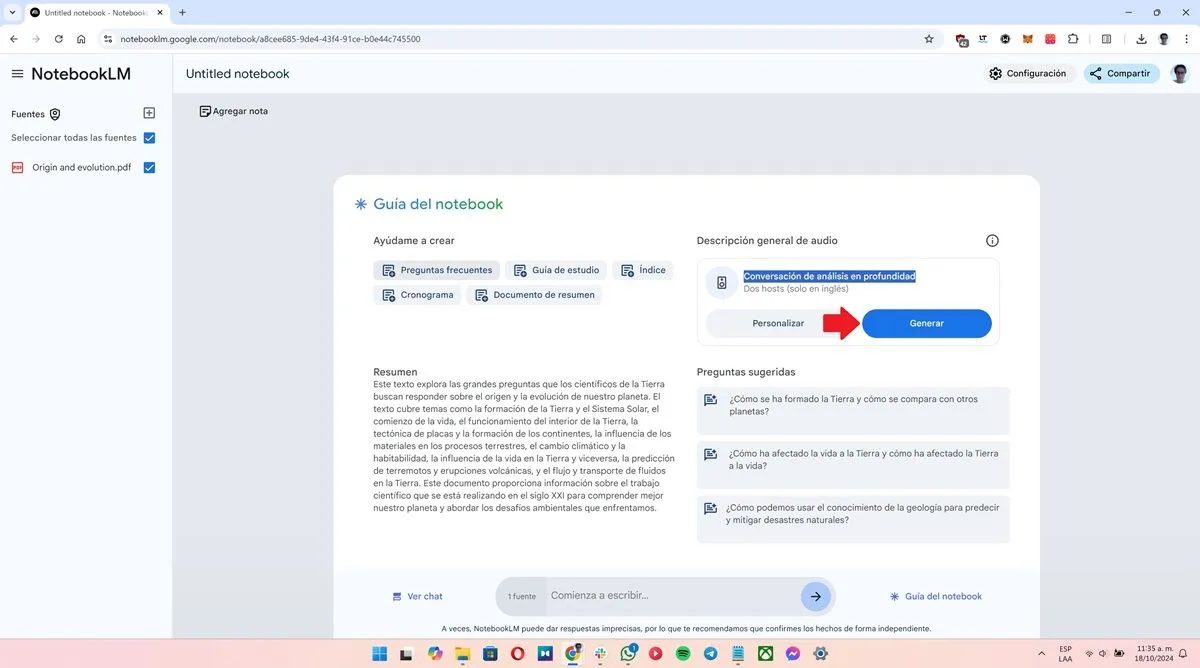Click the Personalizar button
The width and height of the screenshot is (1200, 668).
point(778,324)
